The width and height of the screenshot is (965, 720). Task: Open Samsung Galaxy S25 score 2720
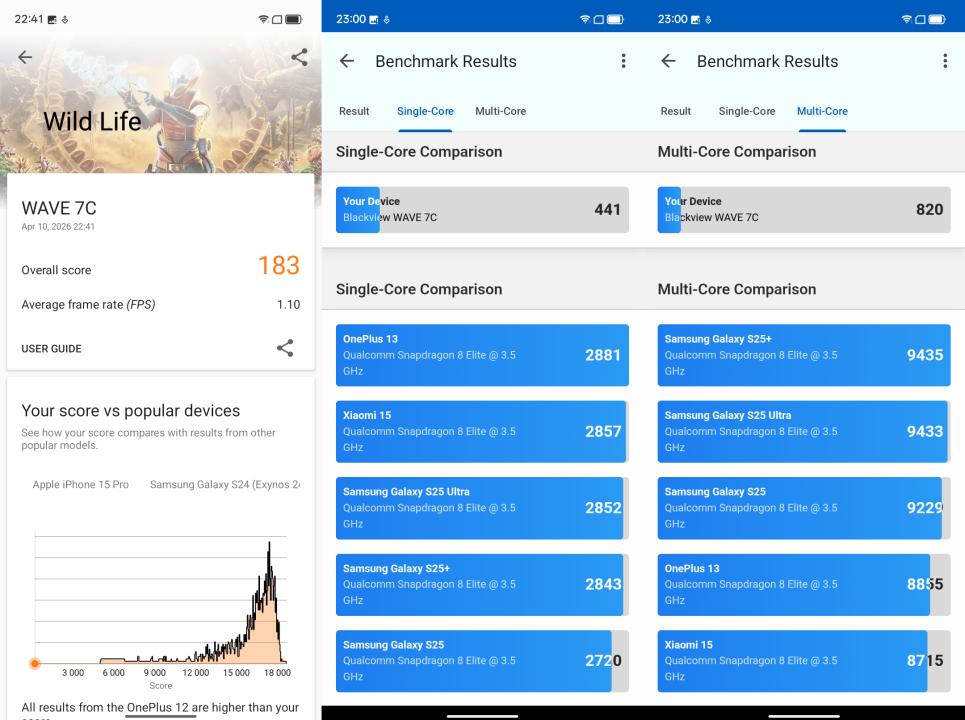[482, 661]
